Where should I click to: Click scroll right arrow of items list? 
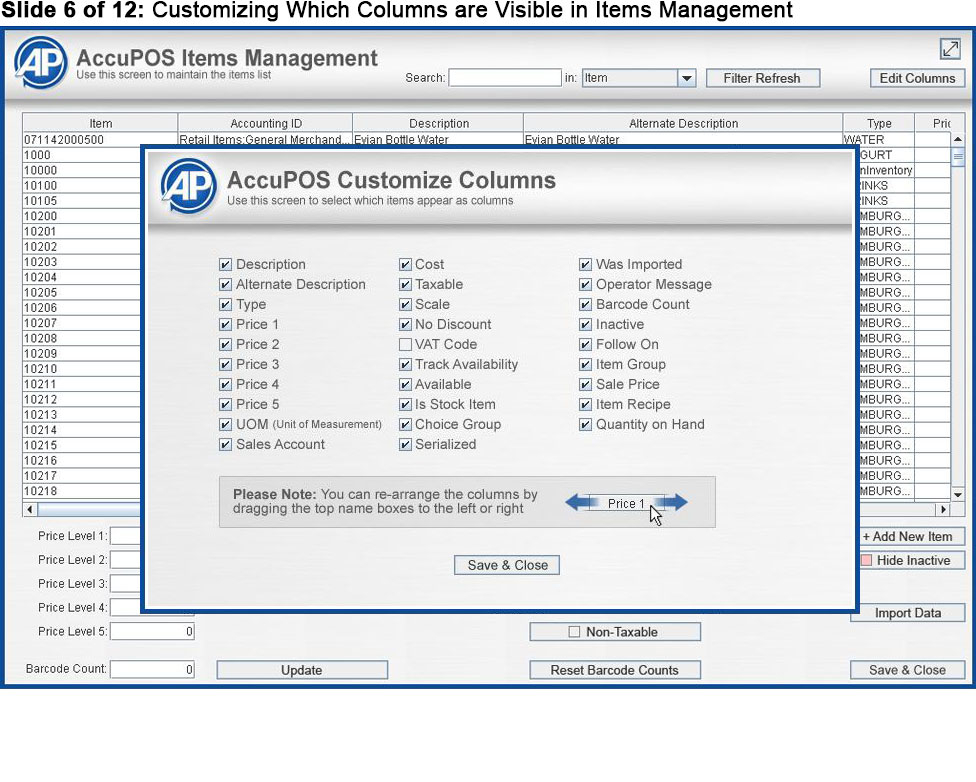(x=944, y=509)
